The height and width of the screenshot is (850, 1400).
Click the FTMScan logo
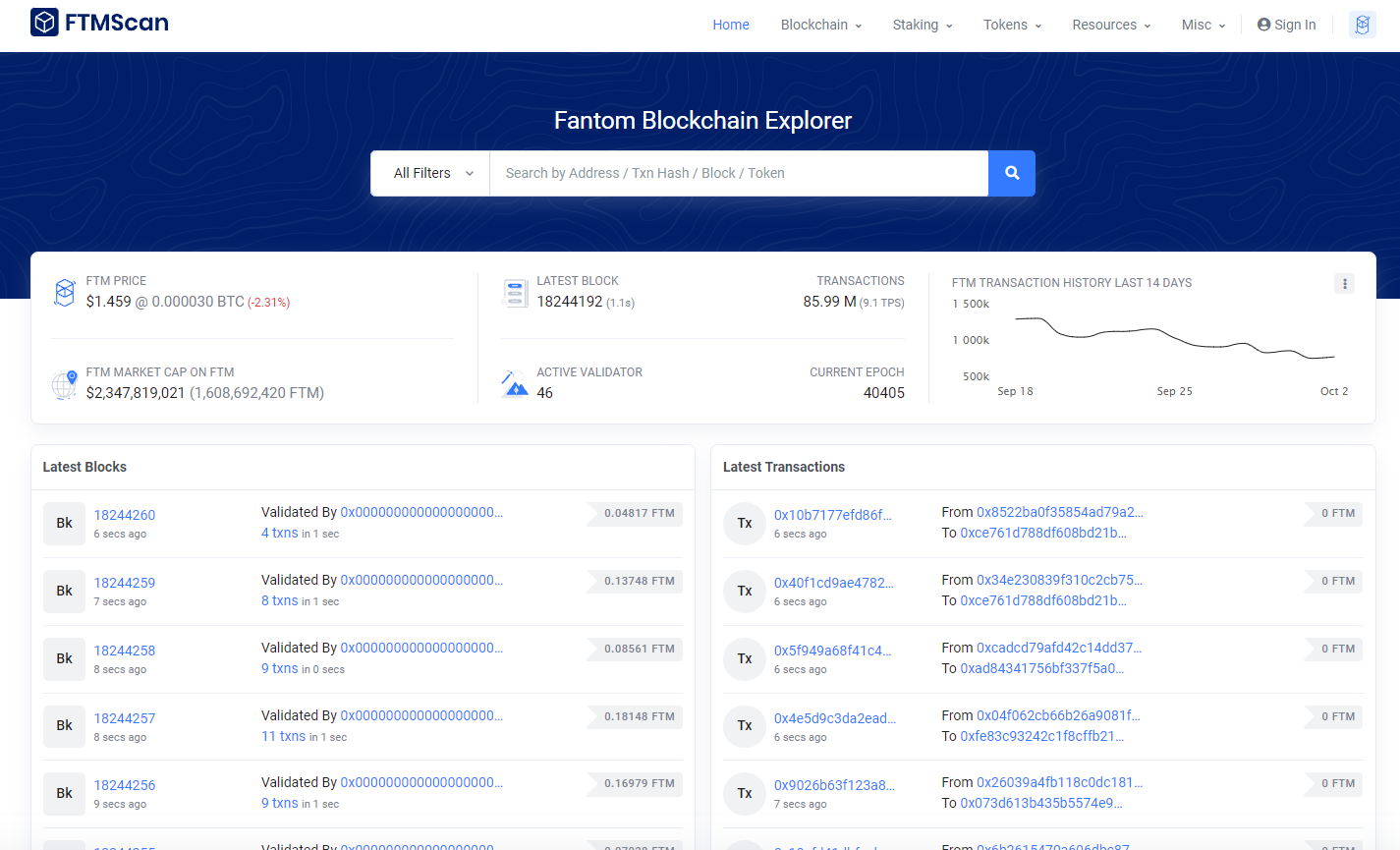pyautogui.click(x=99, y=23)
